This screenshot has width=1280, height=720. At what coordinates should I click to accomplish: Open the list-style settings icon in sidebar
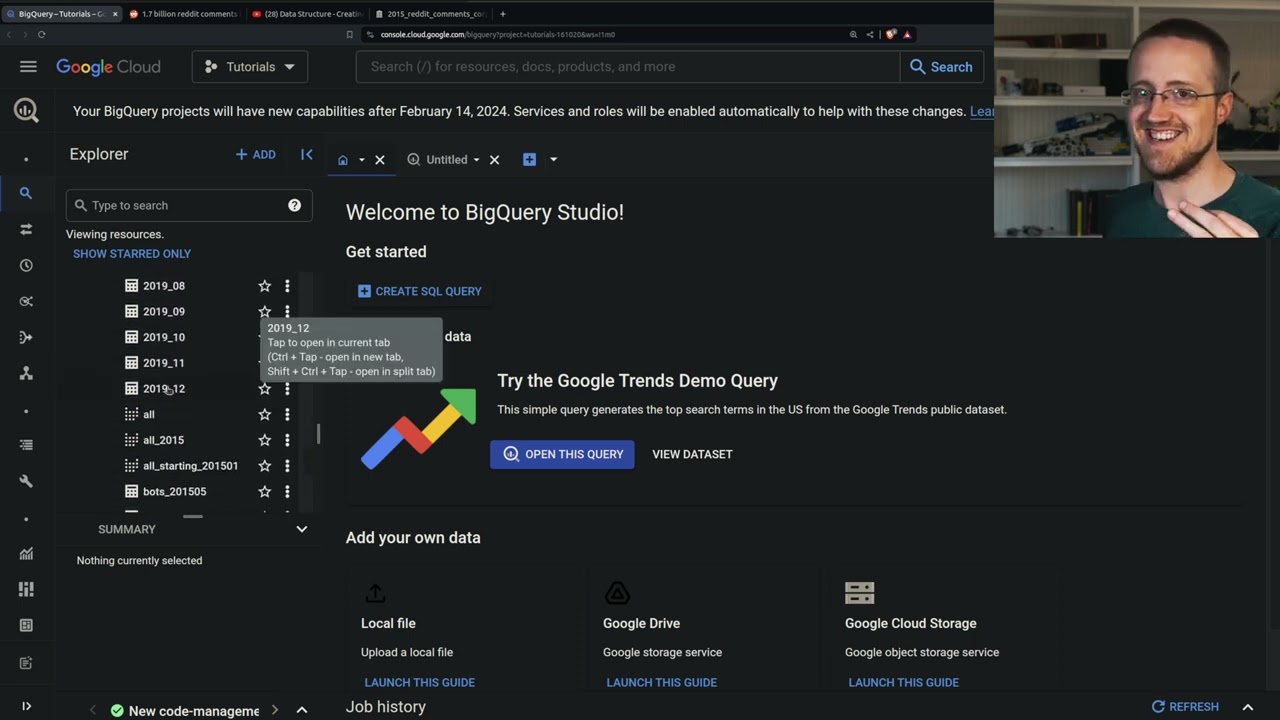pyautogui.click(x=26, y=445)
